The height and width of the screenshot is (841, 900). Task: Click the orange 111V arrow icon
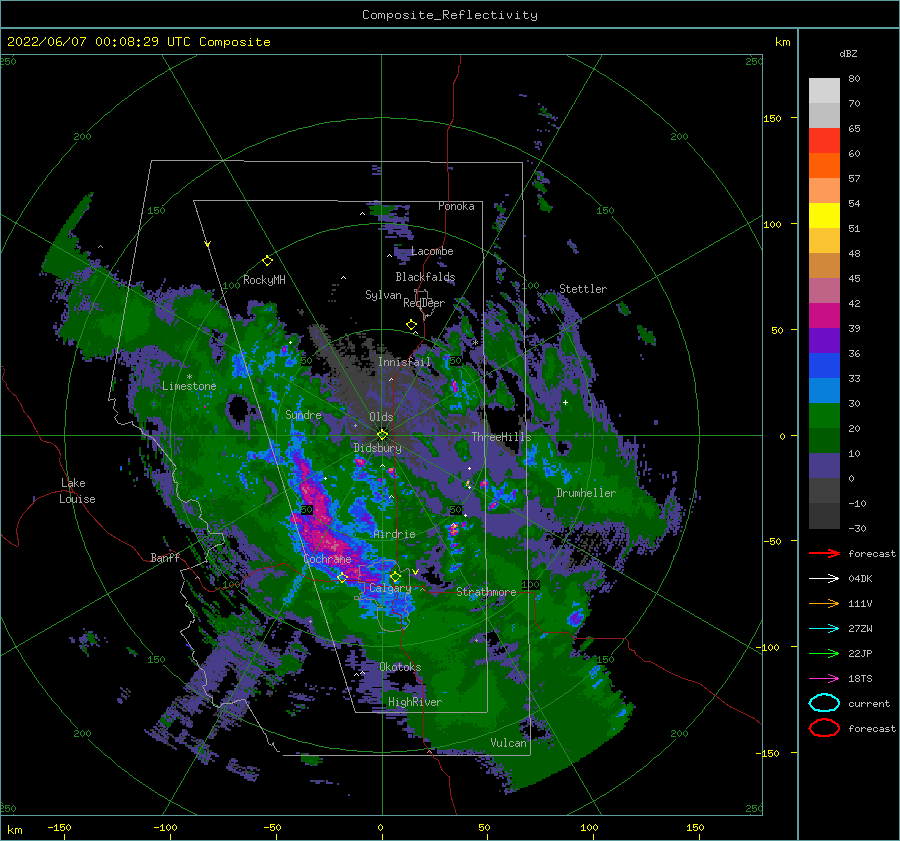pyautogui.click(x=824, y=603)
